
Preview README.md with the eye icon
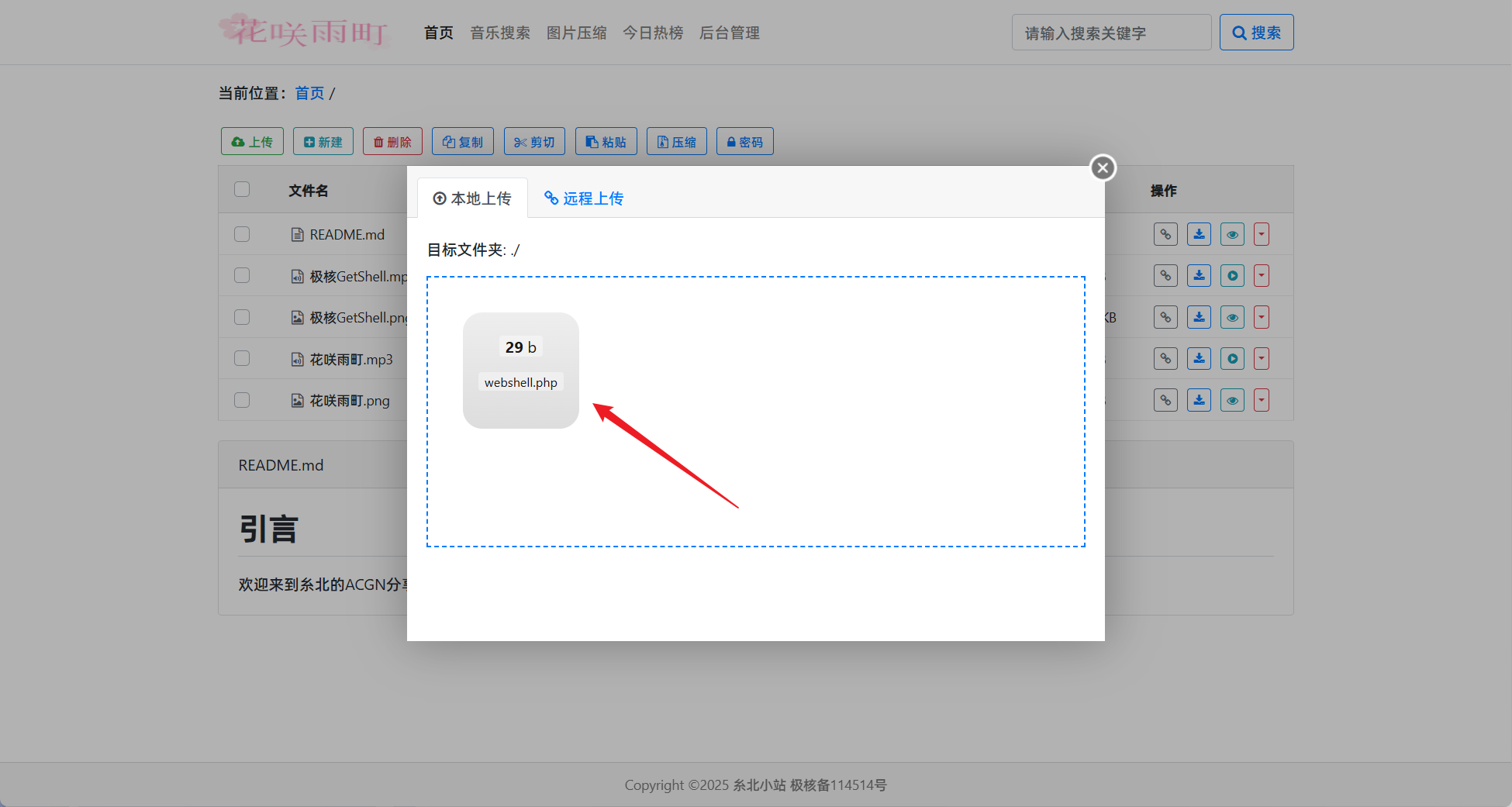click(x=1232, y=234)
